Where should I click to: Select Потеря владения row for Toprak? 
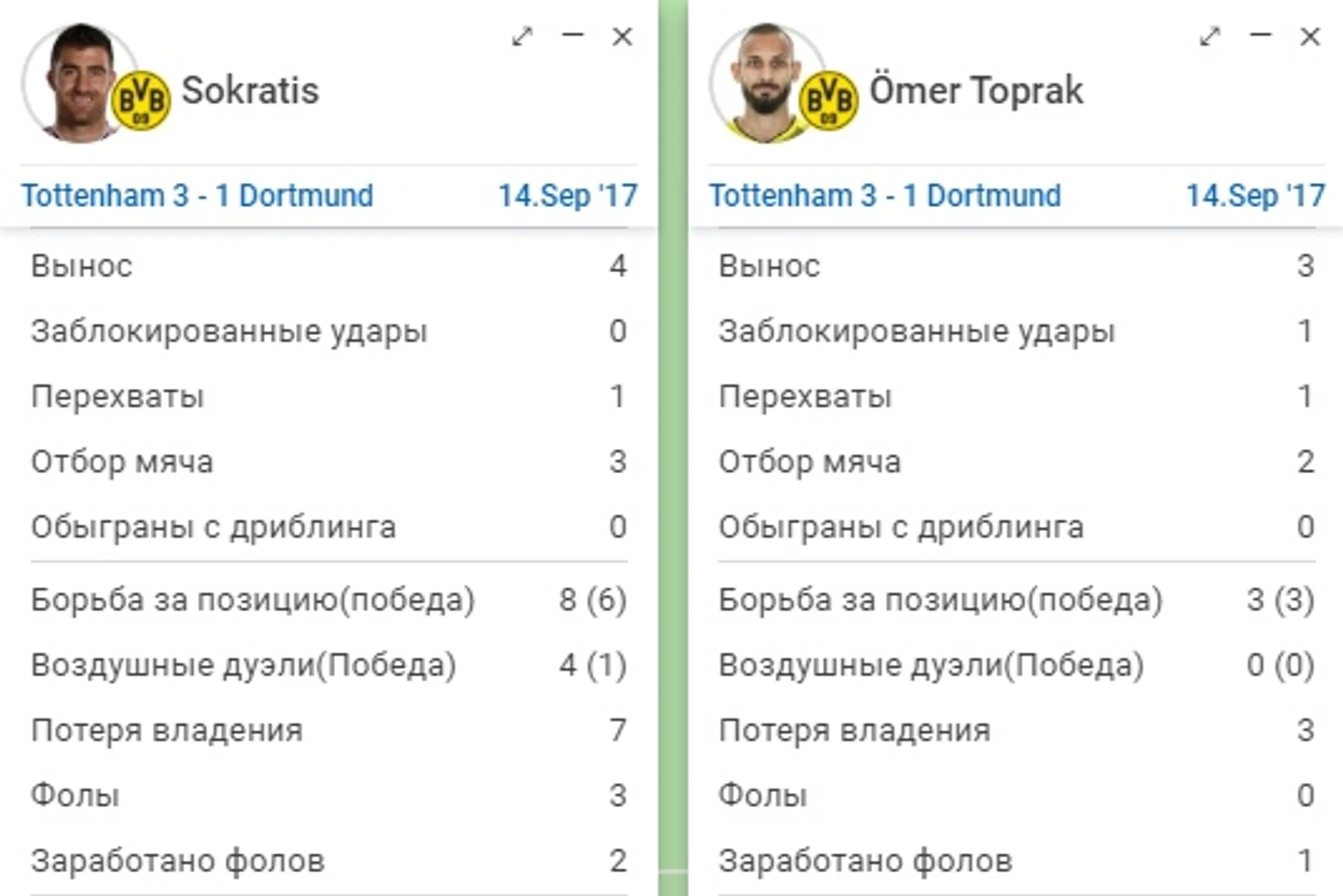tap(1016, 730)
